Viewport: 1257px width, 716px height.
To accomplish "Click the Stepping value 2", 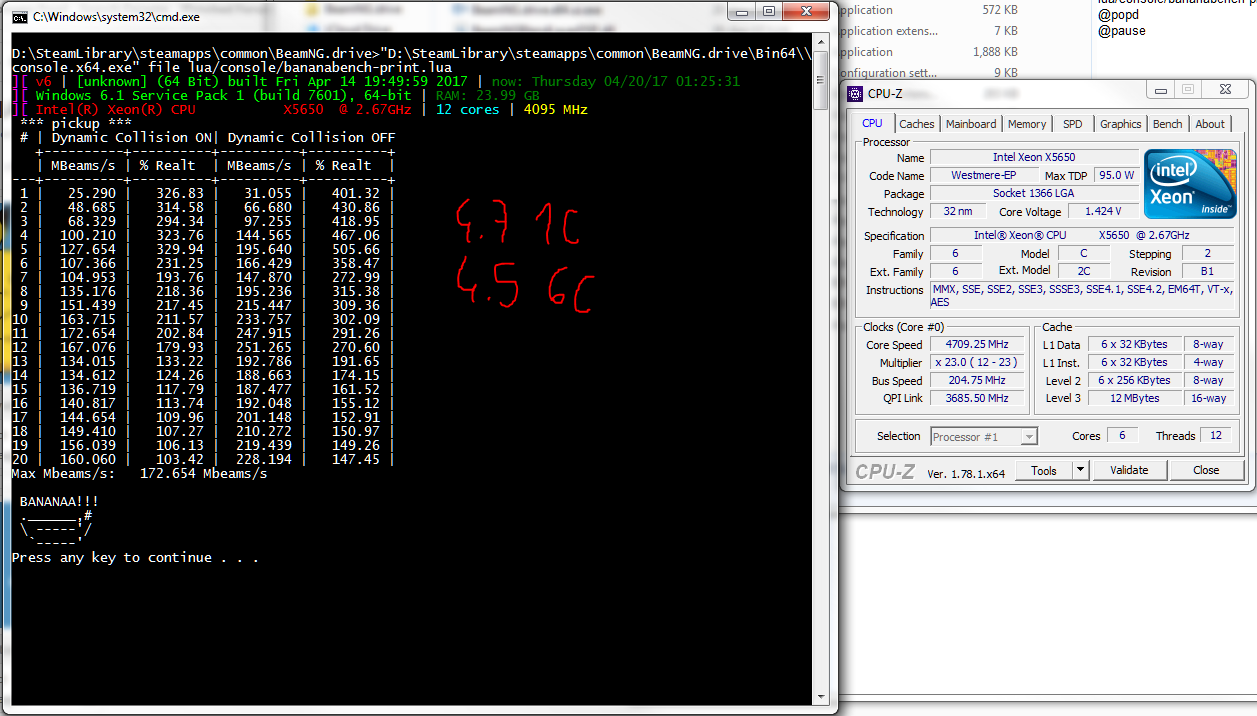I will (x=1208, y=253).
